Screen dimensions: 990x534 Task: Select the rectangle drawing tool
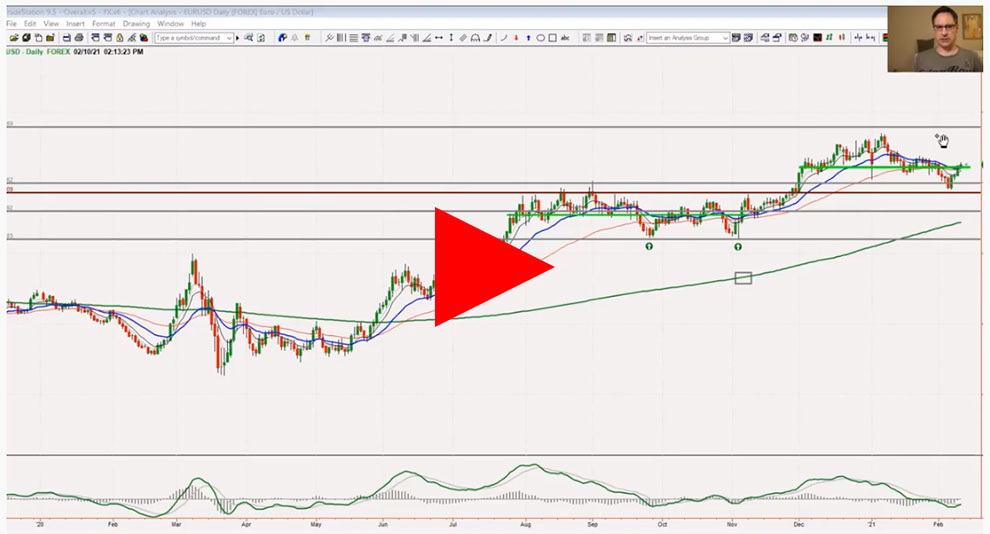point(552,38)
